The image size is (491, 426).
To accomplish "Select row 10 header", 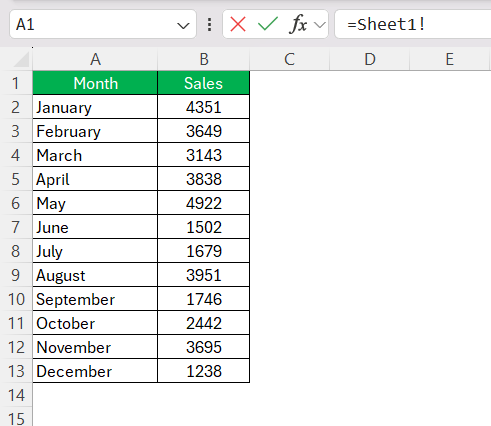I will pos(16,299).
